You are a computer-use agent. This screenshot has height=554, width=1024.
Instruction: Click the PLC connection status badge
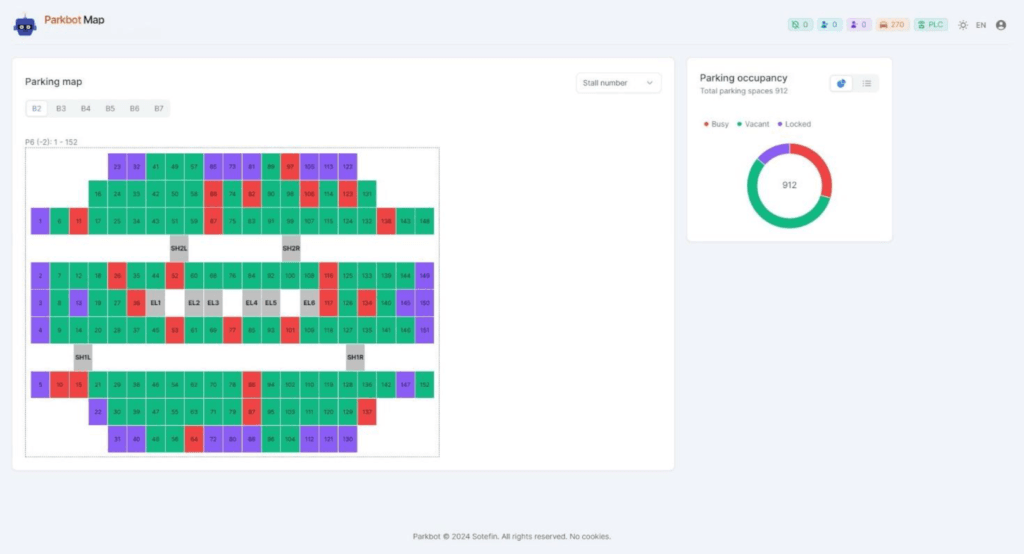pyautogui.click(x=931, y=25)
